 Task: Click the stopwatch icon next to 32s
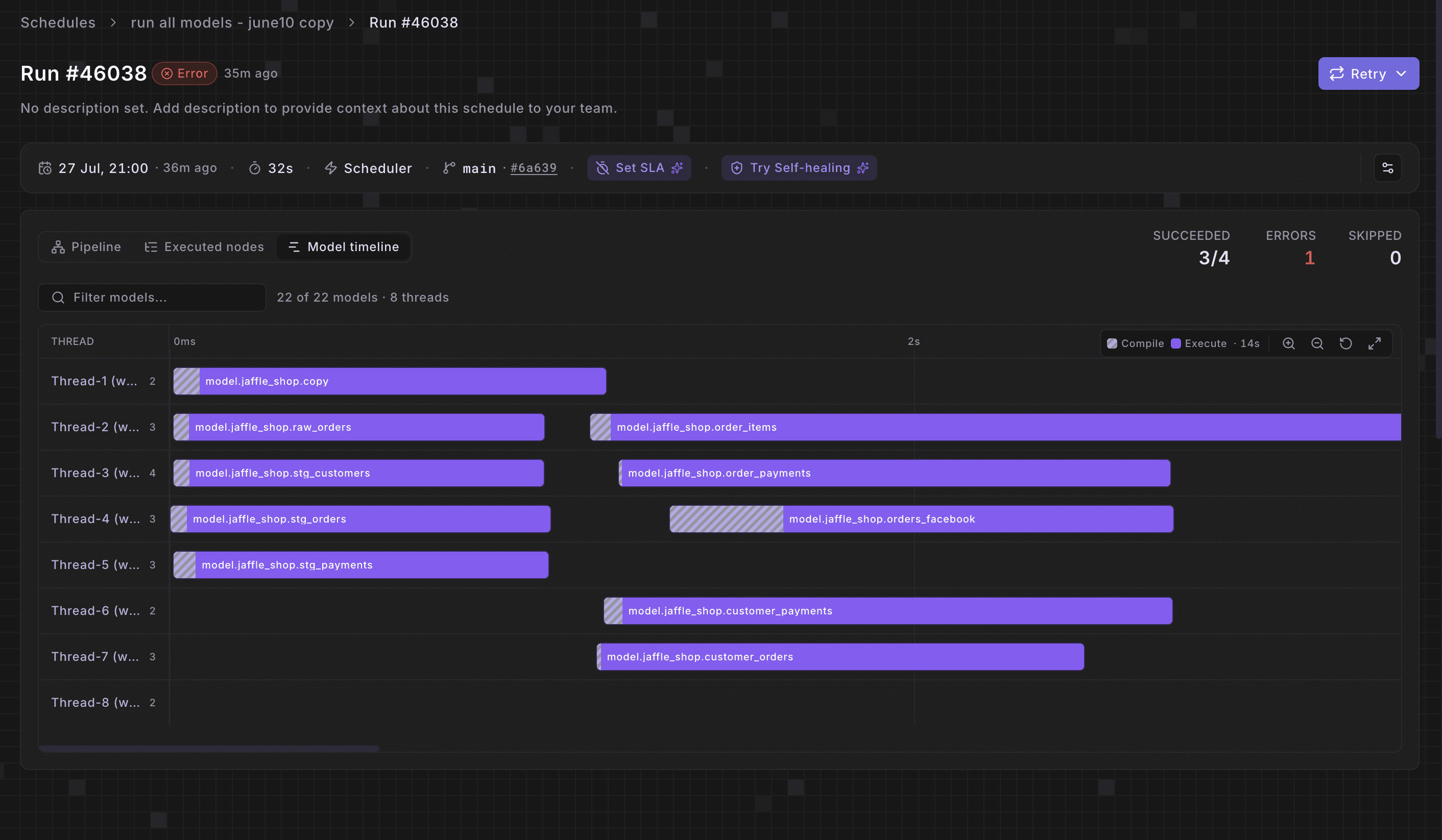(x=255, y=168)
